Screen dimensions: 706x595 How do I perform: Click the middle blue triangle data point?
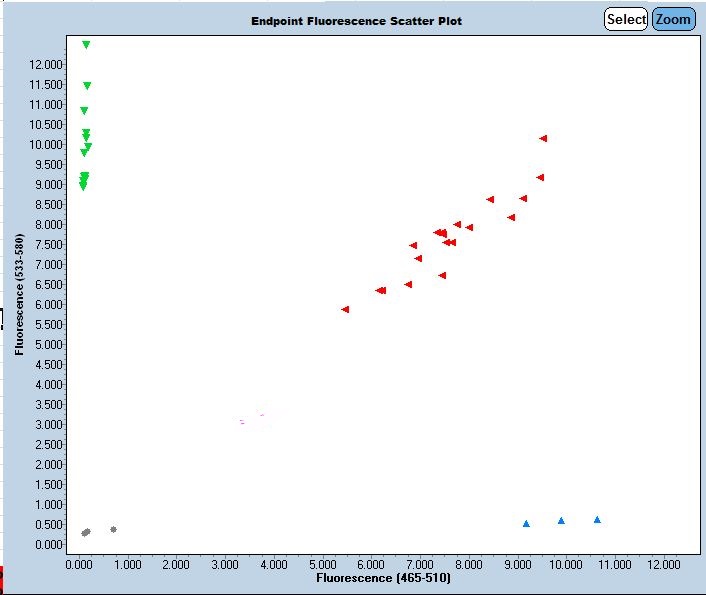click(x=561, y=520)
